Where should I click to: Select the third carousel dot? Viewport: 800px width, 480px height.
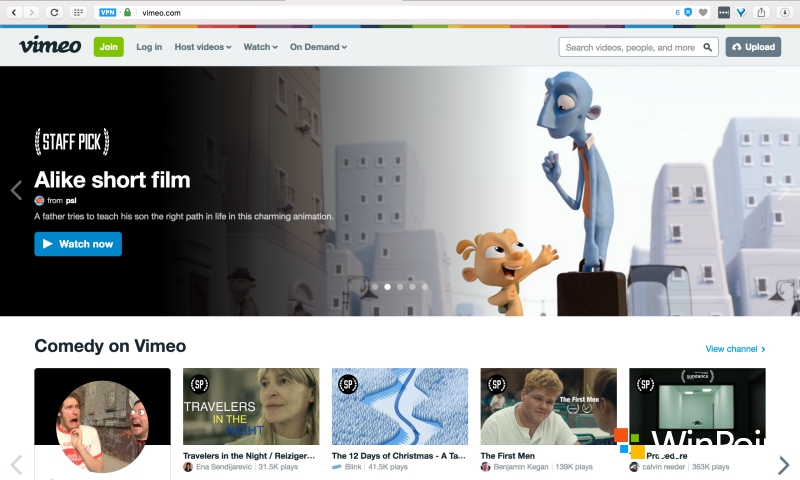400,287
